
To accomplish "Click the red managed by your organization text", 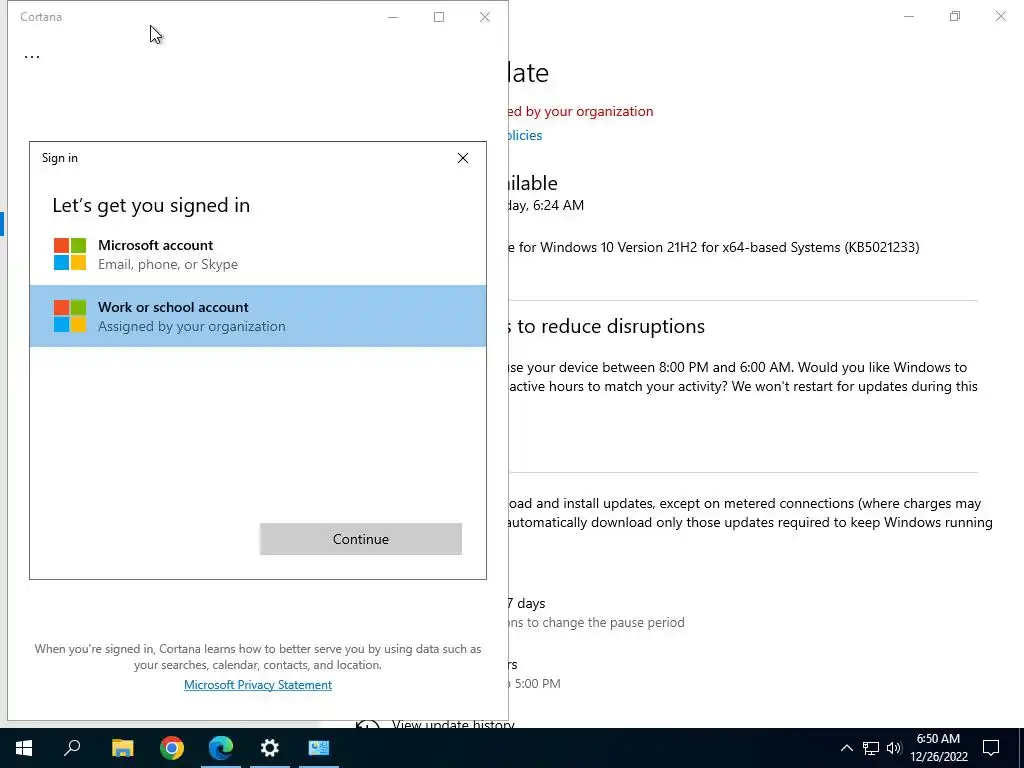I will [x=581, y=112].
